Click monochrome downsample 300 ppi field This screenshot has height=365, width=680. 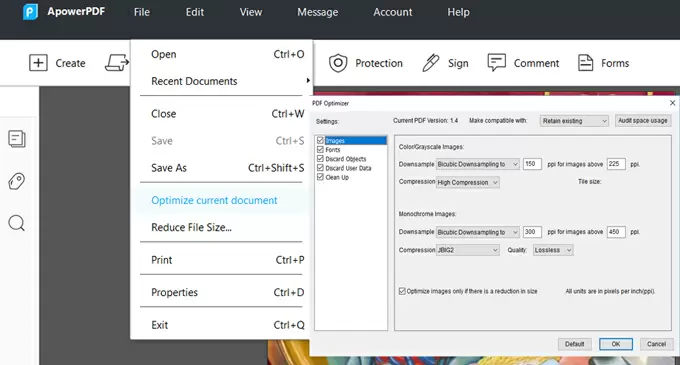click(x=532, y=232)
